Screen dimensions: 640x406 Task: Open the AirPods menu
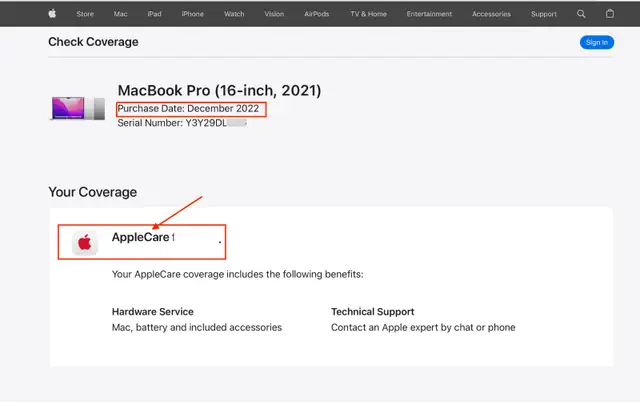point(317,14)
